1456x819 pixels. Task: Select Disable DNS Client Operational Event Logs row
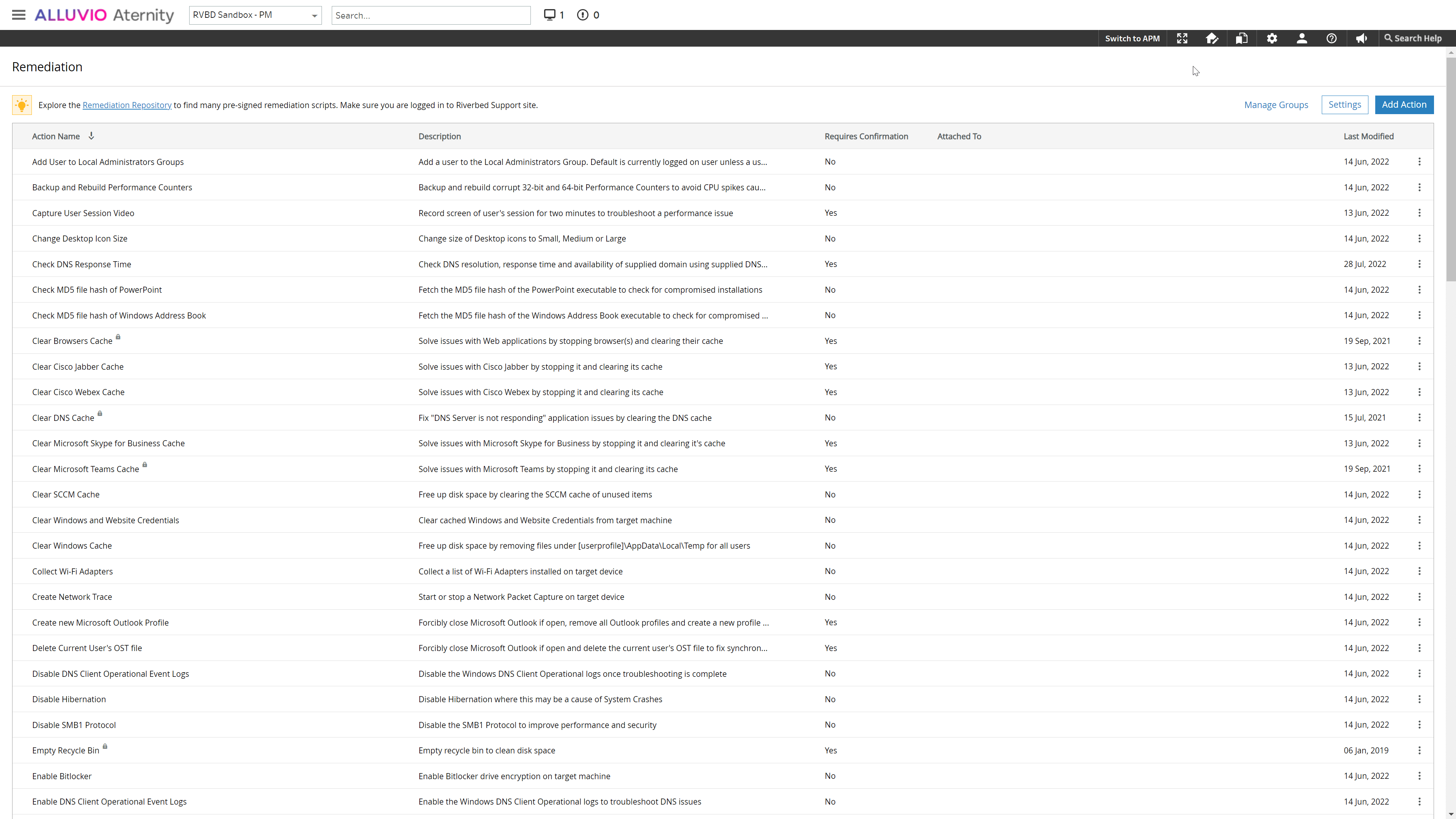[723, 674]
